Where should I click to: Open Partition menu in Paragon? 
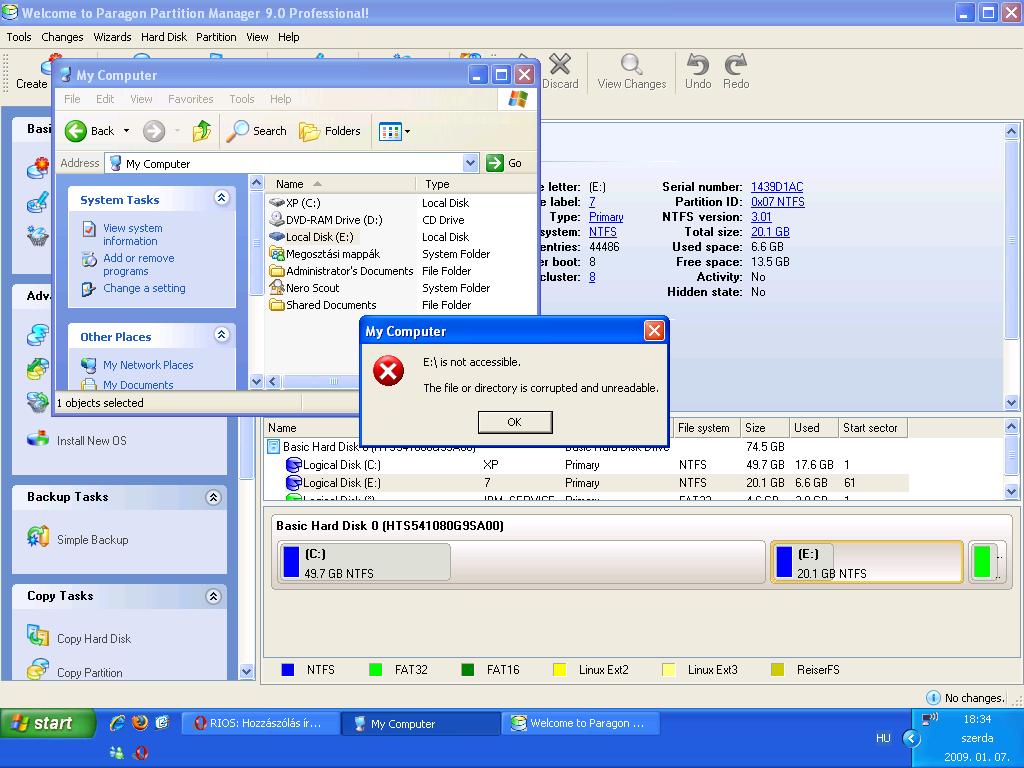(216, 37)
